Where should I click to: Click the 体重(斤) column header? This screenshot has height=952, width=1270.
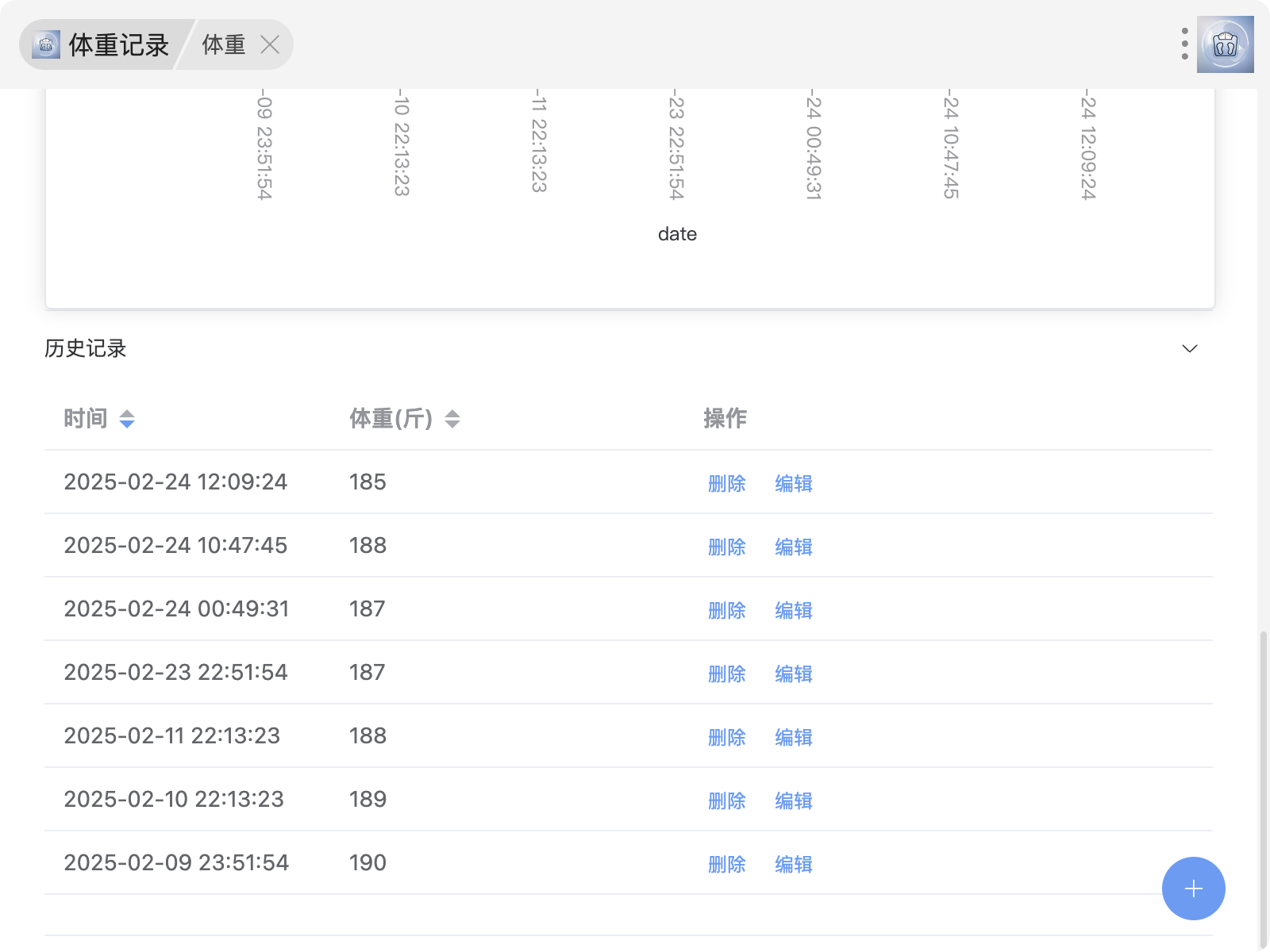pyautogui.click(x=391, y=418)
